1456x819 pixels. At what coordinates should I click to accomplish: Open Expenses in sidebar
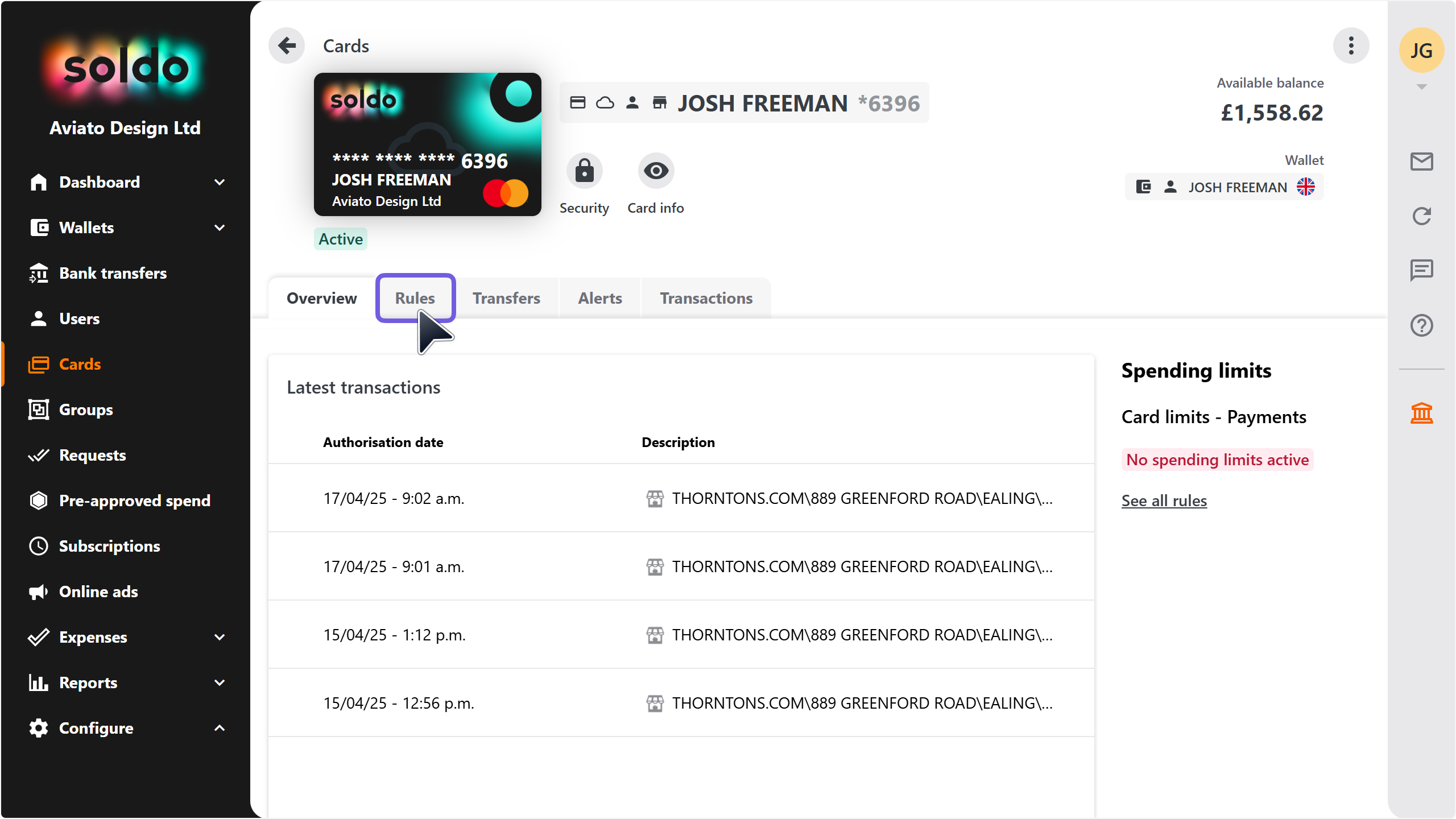click(x=93, y=637)
